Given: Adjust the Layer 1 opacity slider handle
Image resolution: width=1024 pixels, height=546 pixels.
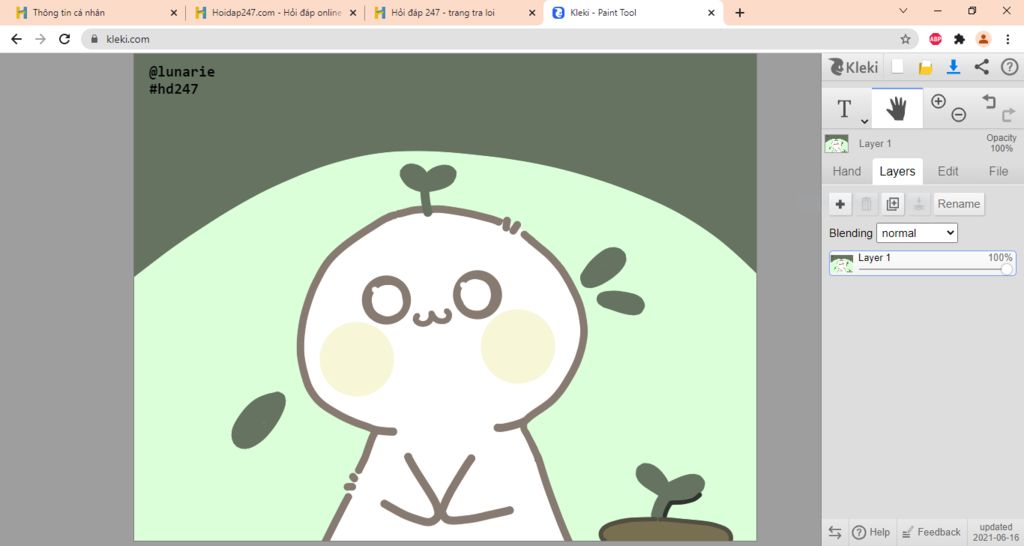Looking at the screenshot, I should pyautogui.click(x=1007, y=269).
